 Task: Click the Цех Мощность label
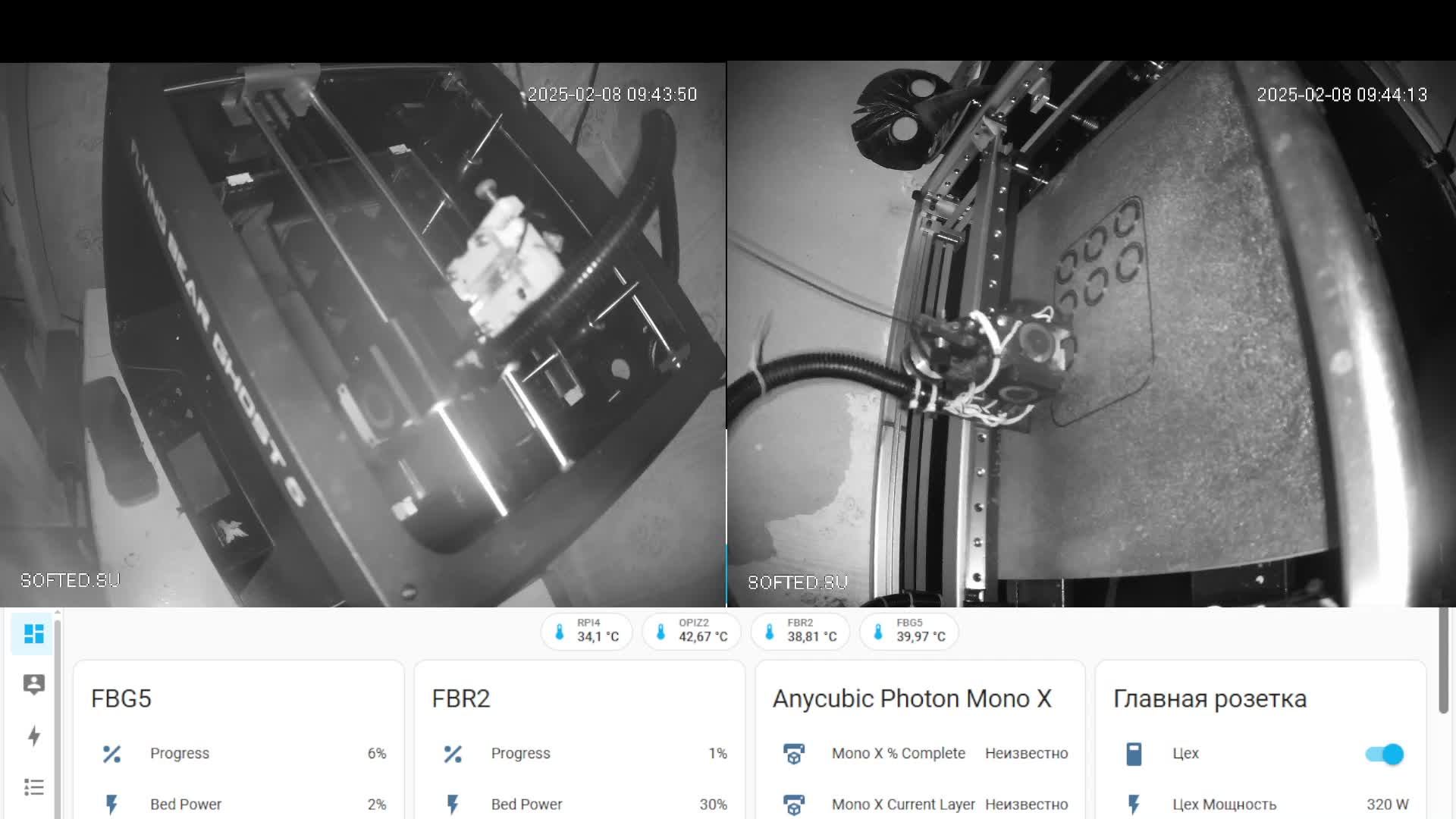pos(1225,805)
